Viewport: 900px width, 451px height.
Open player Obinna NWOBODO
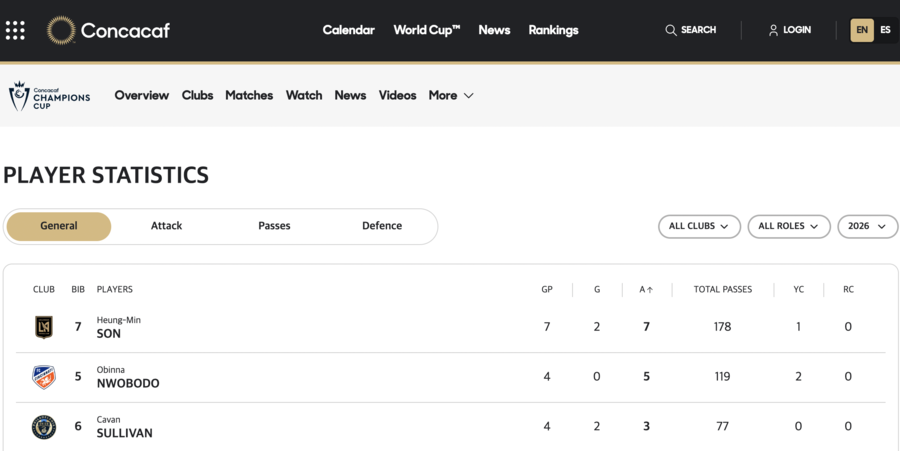click(x=128, y=377)
